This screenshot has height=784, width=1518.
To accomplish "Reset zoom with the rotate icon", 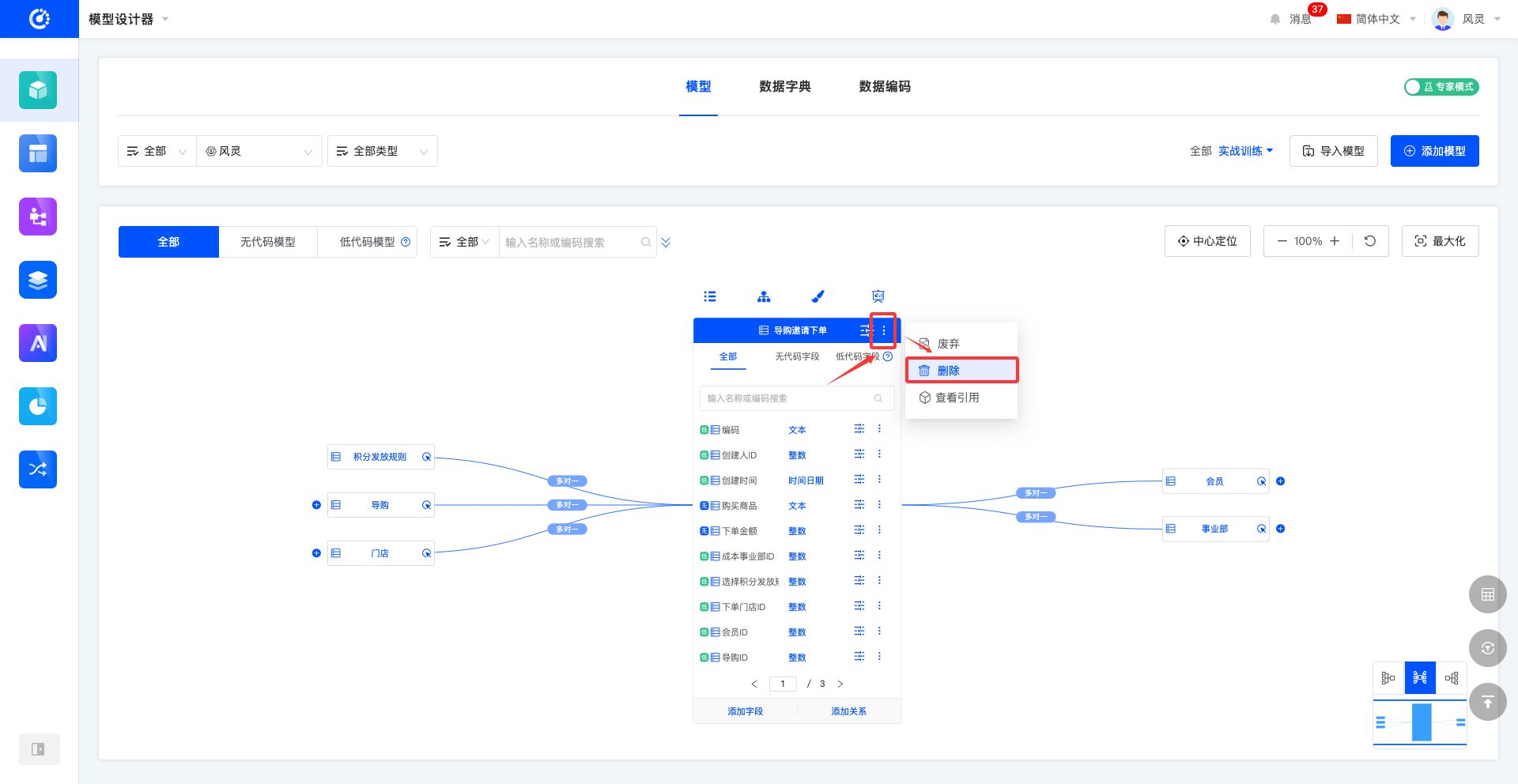I will pyautogui.click(x=1370, y=241).
